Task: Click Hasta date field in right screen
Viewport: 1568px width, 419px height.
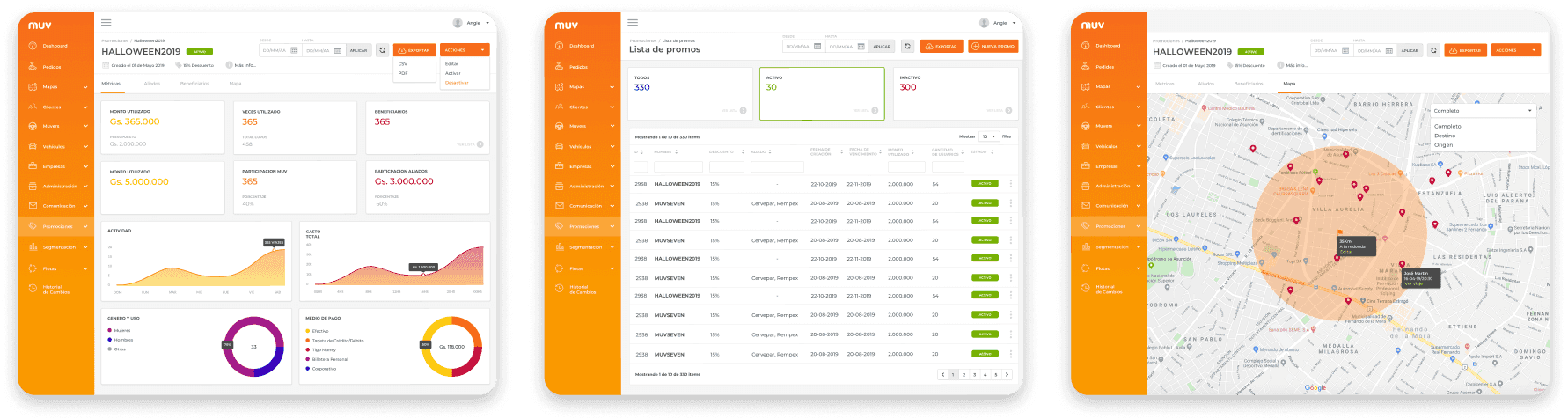Action: [1374, 50]
